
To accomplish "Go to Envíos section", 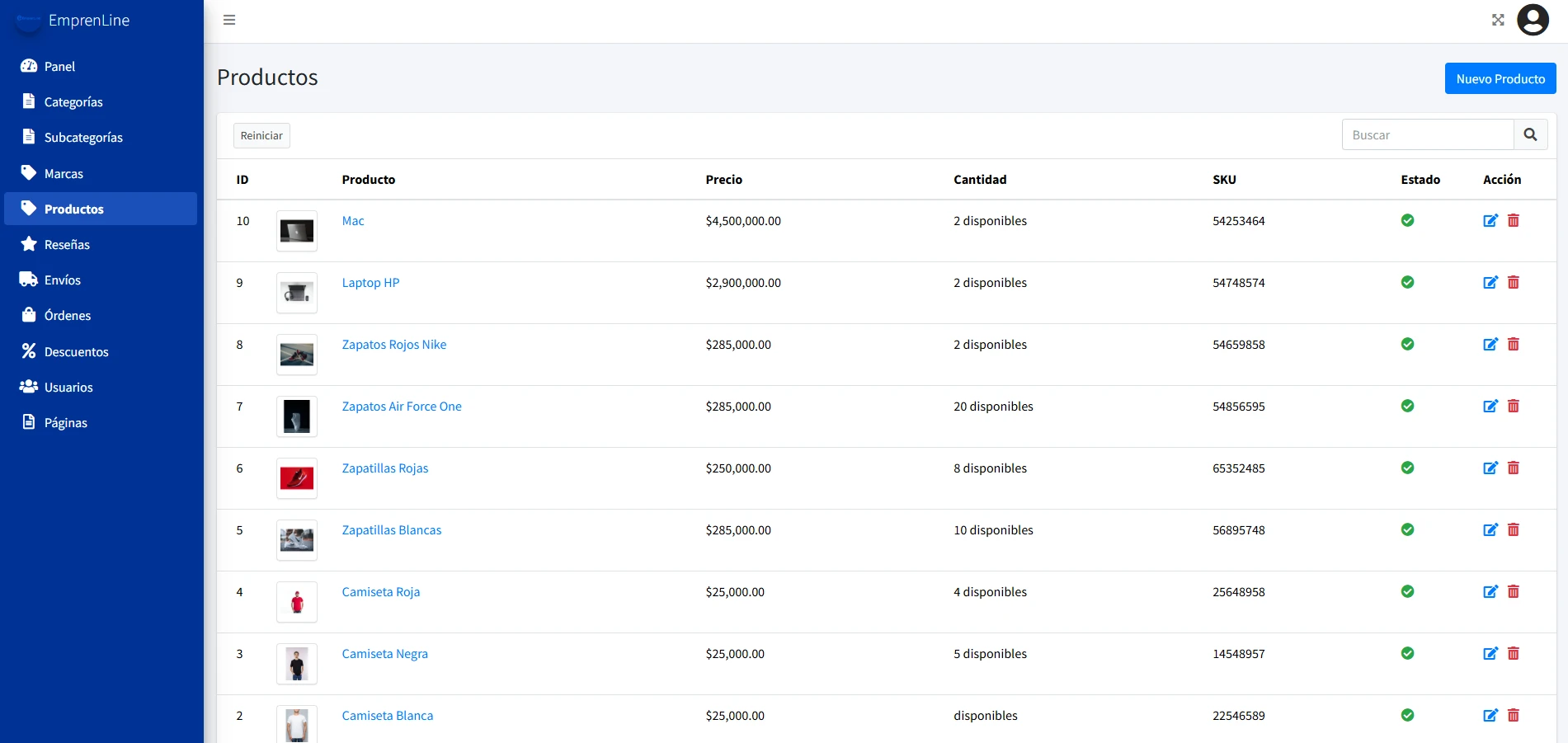I will (x=101, y=280).
